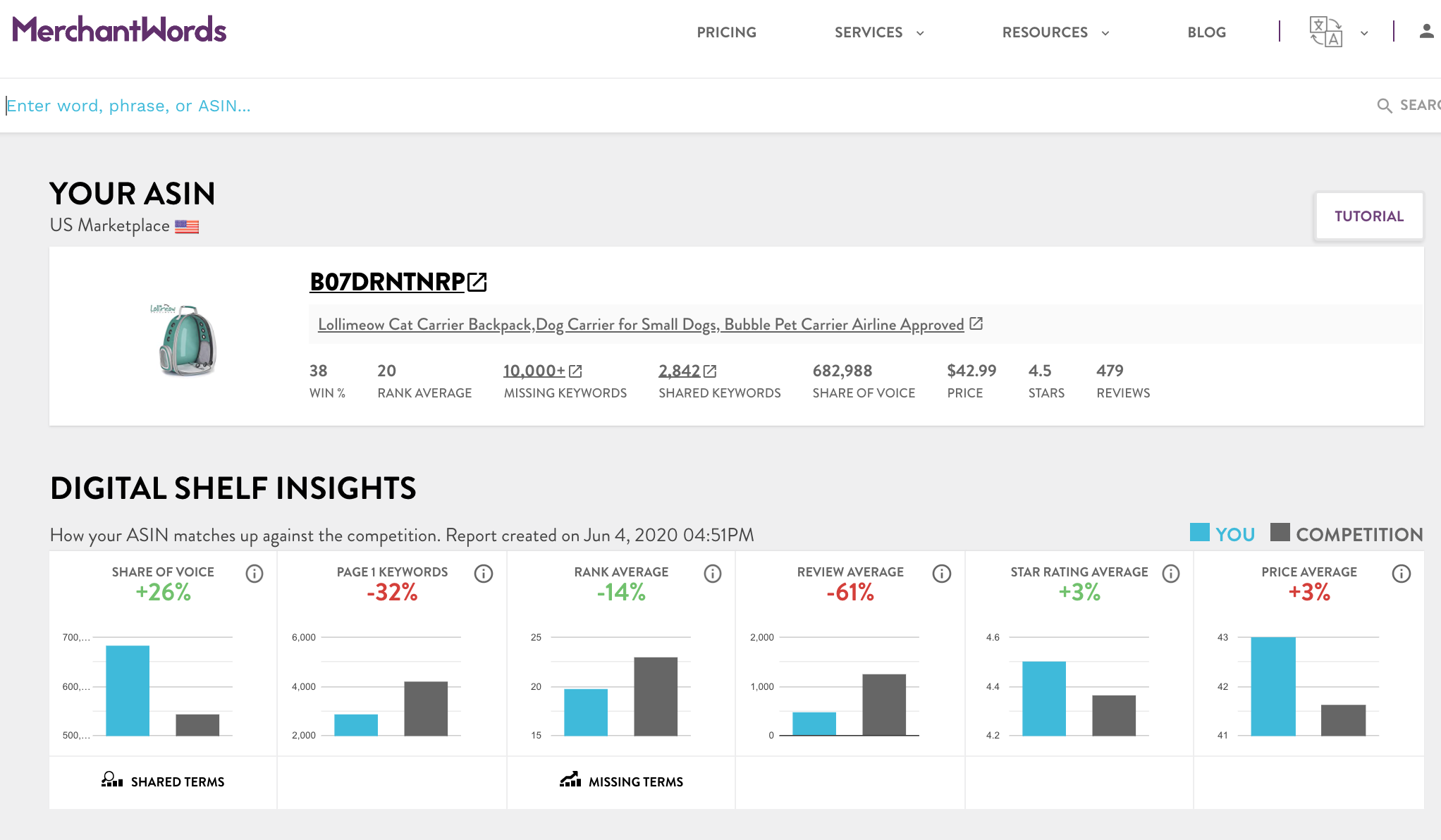Show info for RANK AVERAGE chart
Viewport: 1441px width, 840px height.
(x=713, y=574)
